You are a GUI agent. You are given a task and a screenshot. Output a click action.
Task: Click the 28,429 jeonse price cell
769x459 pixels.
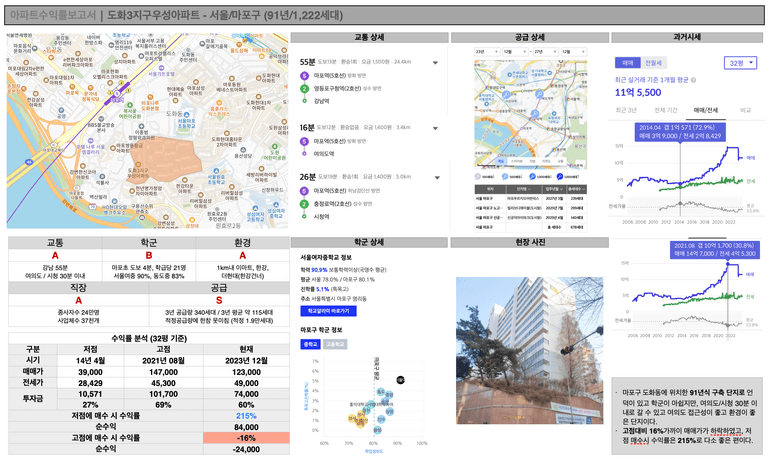point(90,383)
